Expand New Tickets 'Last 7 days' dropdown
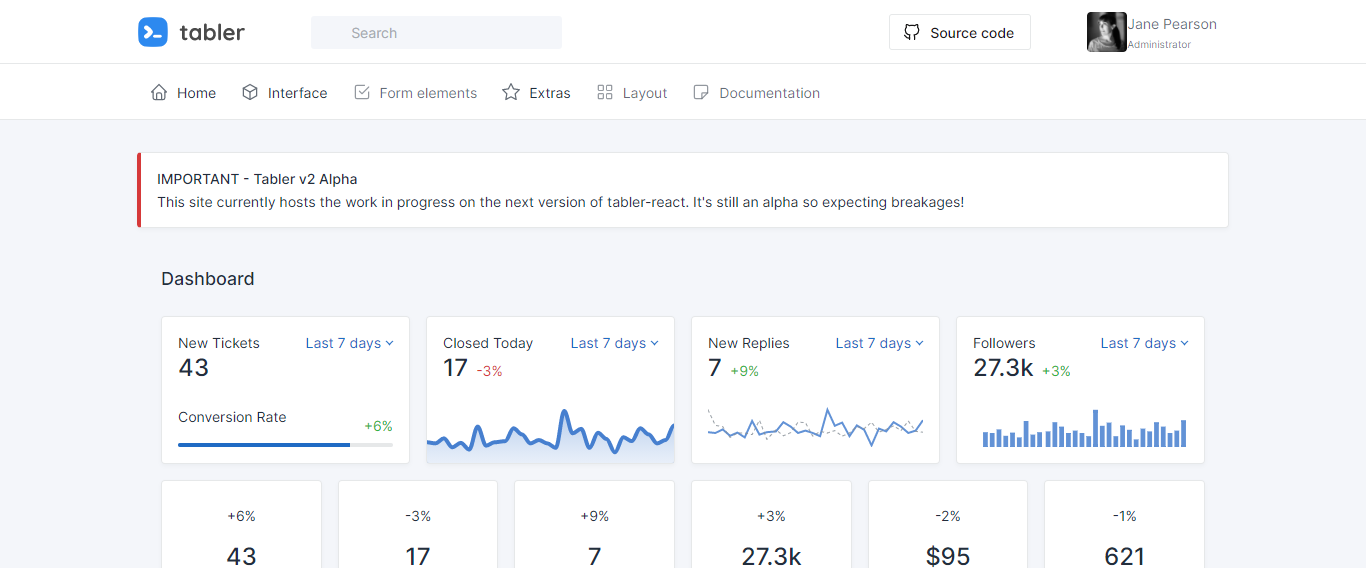Screen dimensions: 1366x568 click(x=349, y=343)
